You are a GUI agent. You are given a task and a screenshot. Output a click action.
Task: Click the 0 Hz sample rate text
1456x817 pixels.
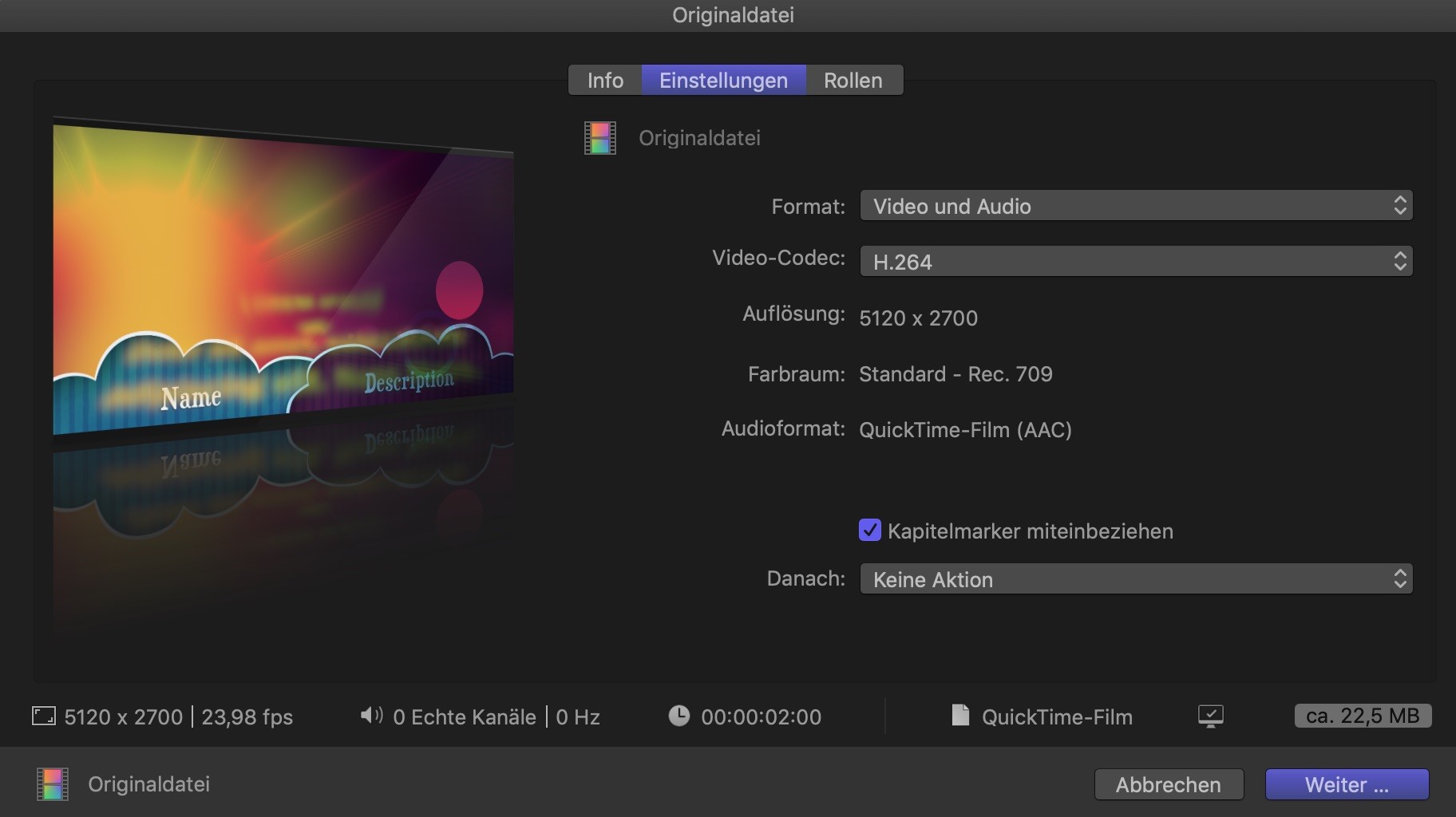click(578, 717)
